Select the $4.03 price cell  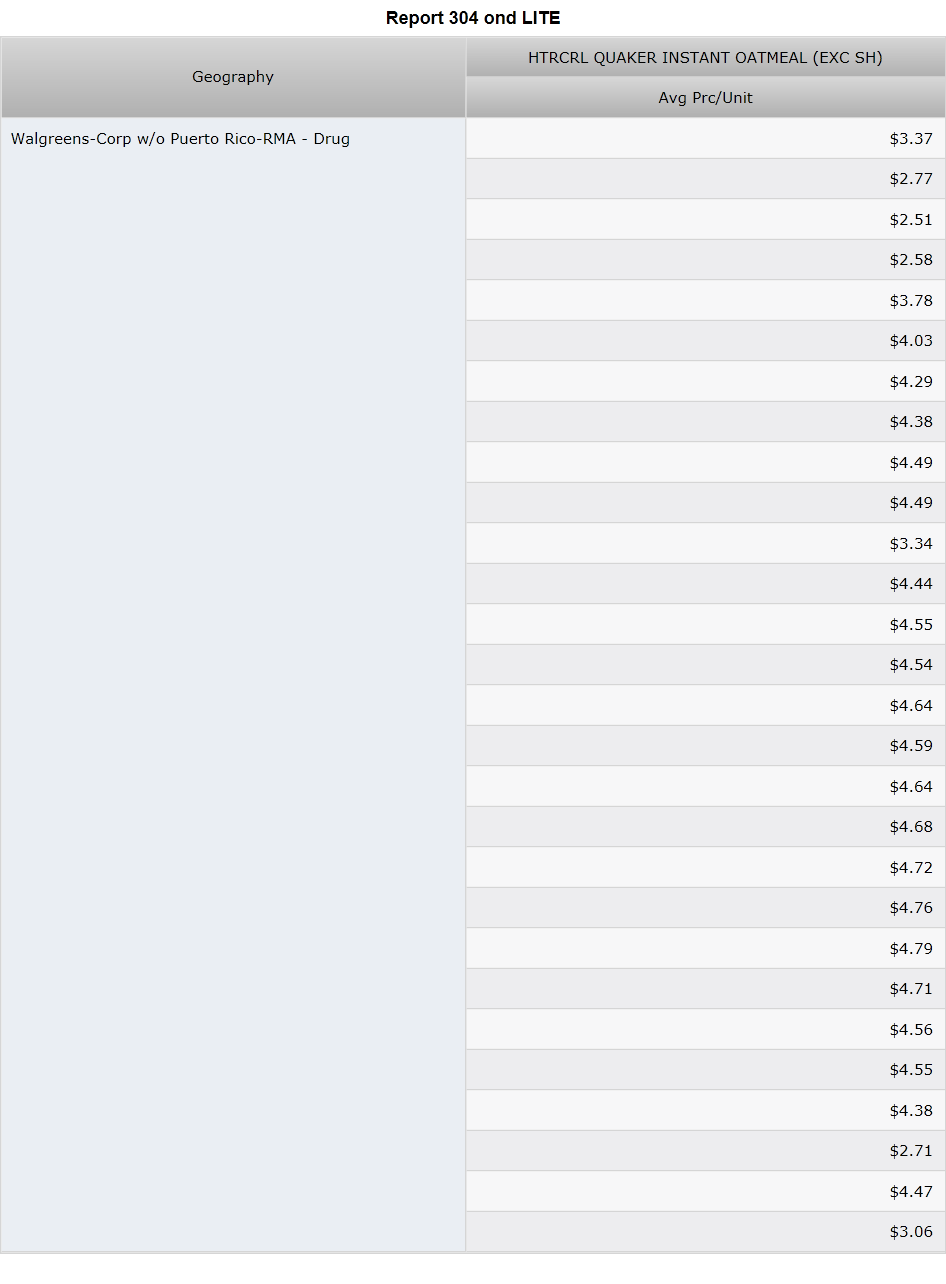click(x=705, y=341)
